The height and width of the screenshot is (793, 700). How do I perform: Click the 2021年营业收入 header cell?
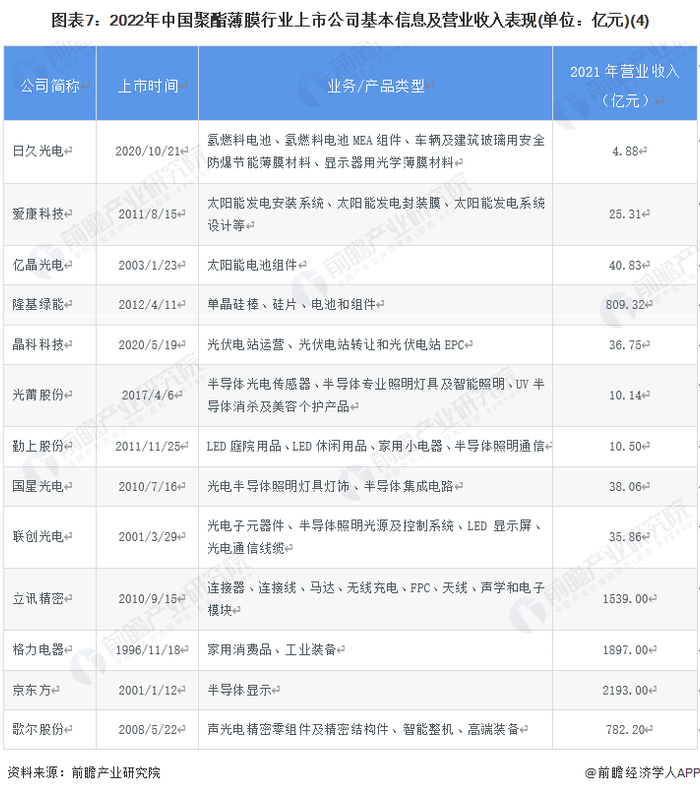pyautogui.click(x=625, y=84)
